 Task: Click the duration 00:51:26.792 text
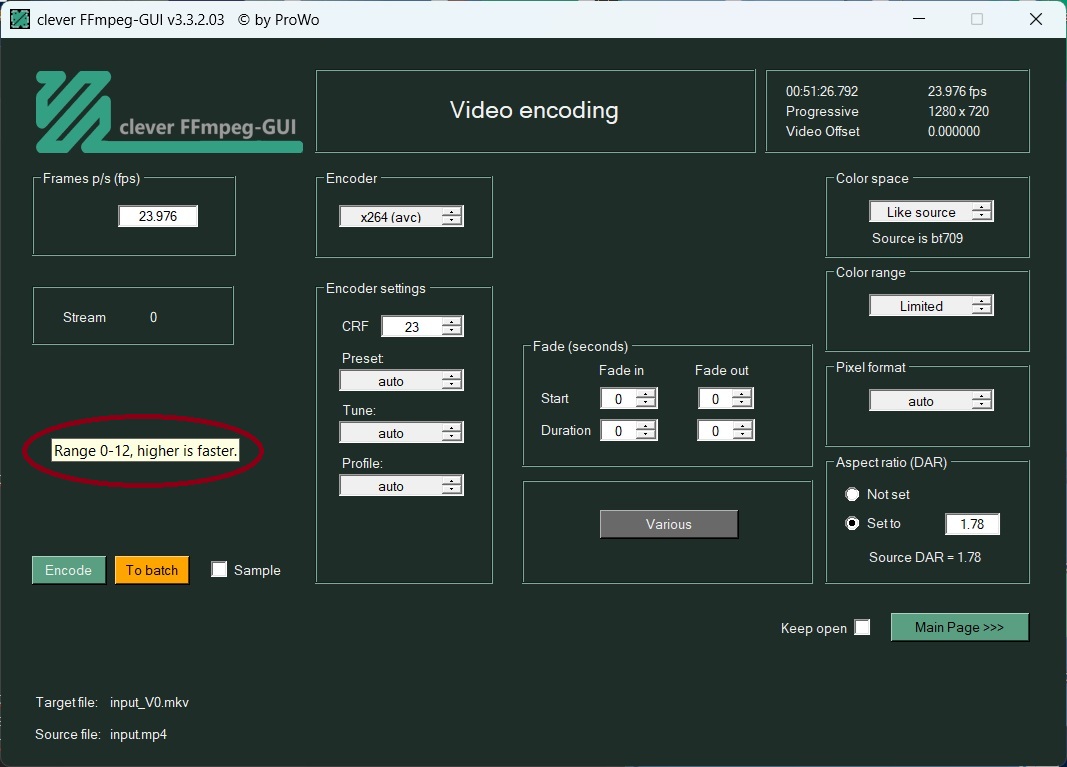822,91
